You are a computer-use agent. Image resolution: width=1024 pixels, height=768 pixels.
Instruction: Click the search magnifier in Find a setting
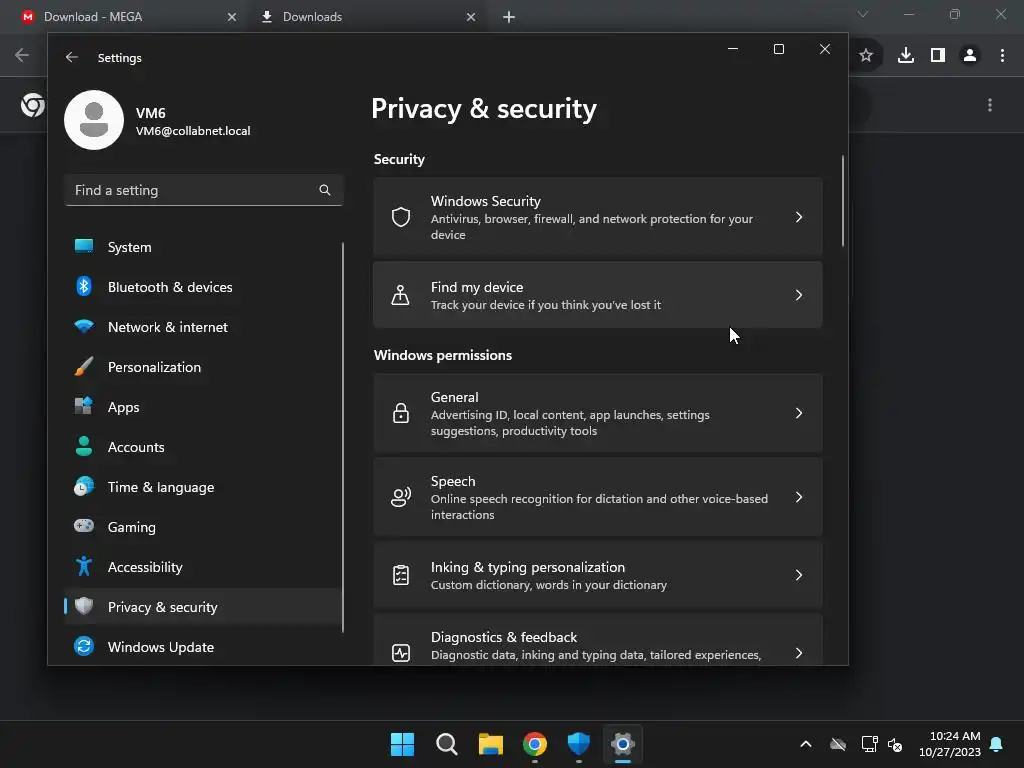[x=325, y=190]
